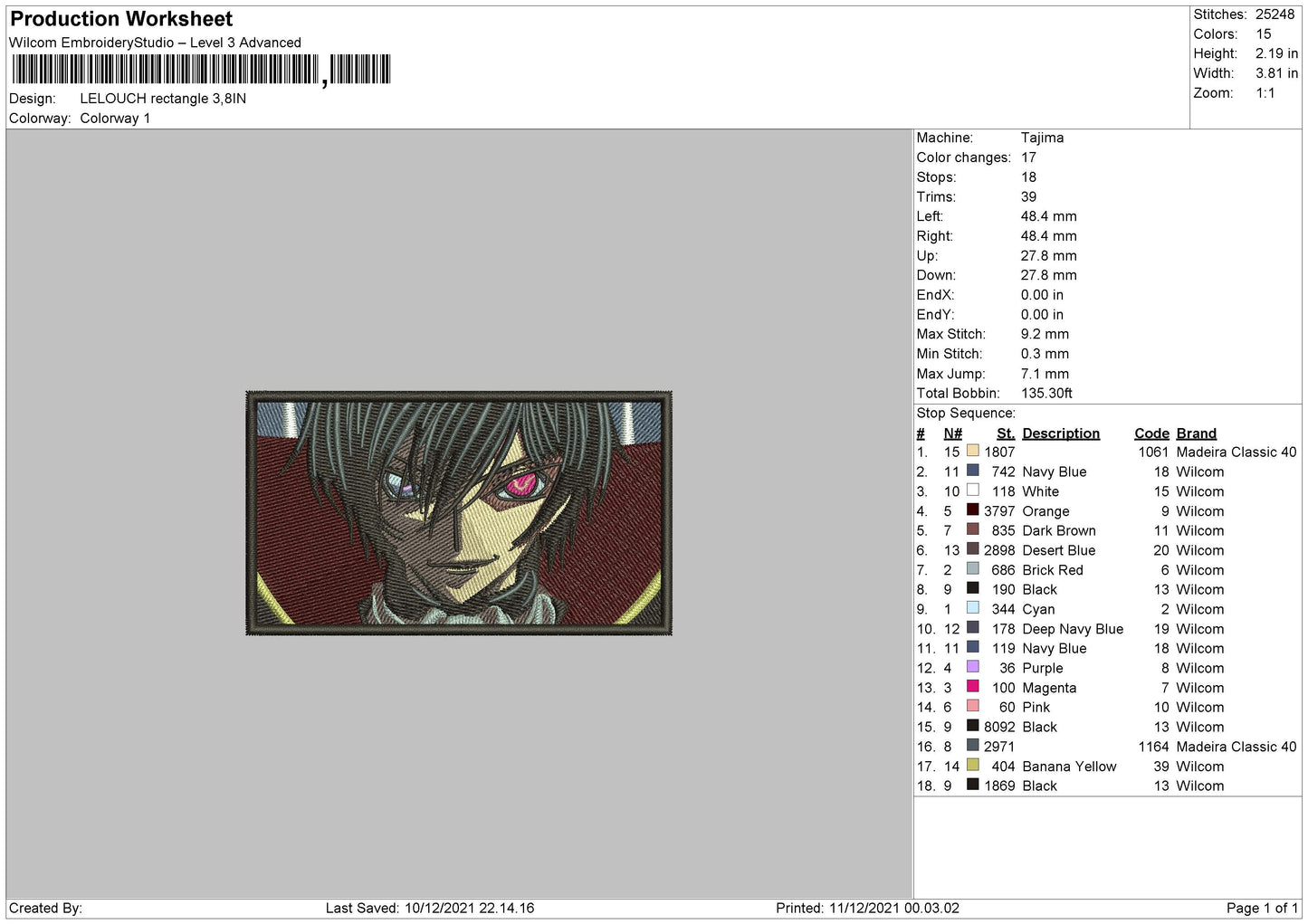The width and height of the screenshot is (1308, 924).
Task: Click the 'N#' column header
Action: tap(952, 433)
